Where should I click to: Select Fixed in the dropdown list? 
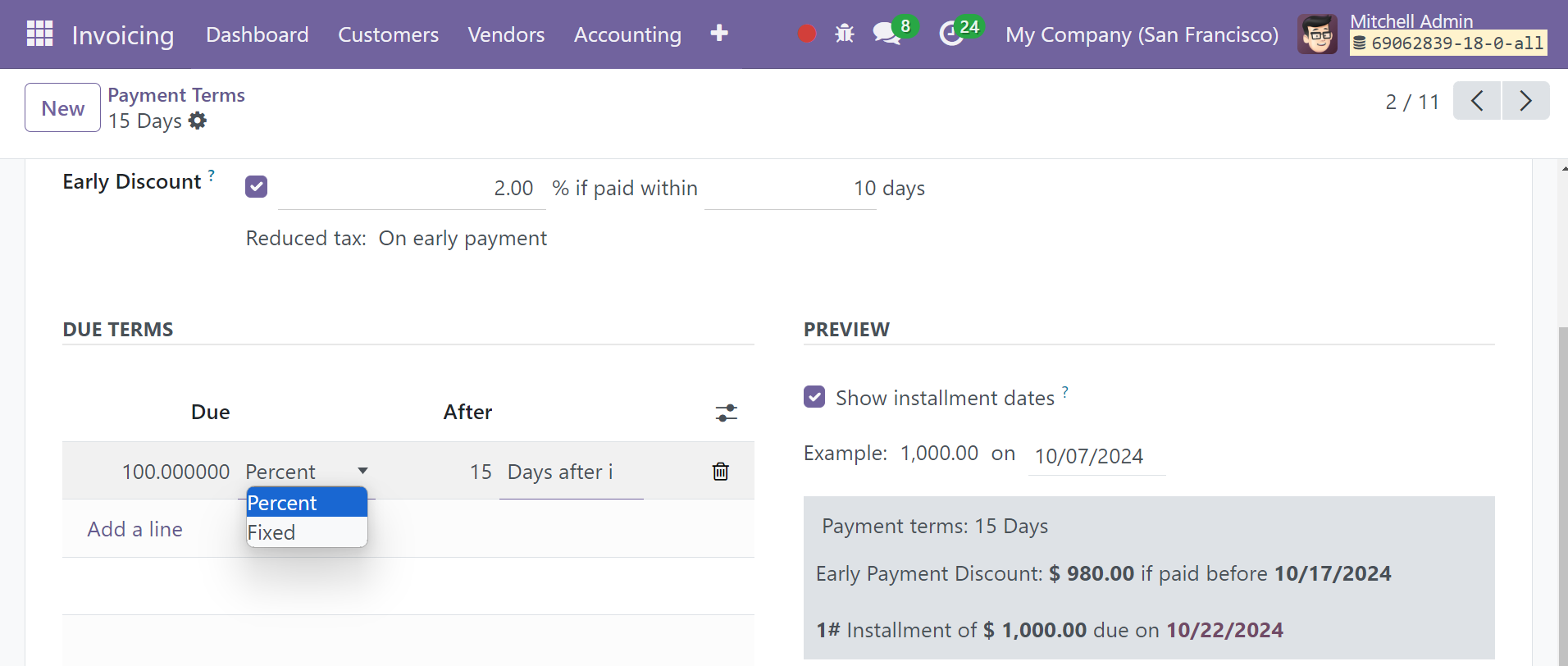point(307,532)
